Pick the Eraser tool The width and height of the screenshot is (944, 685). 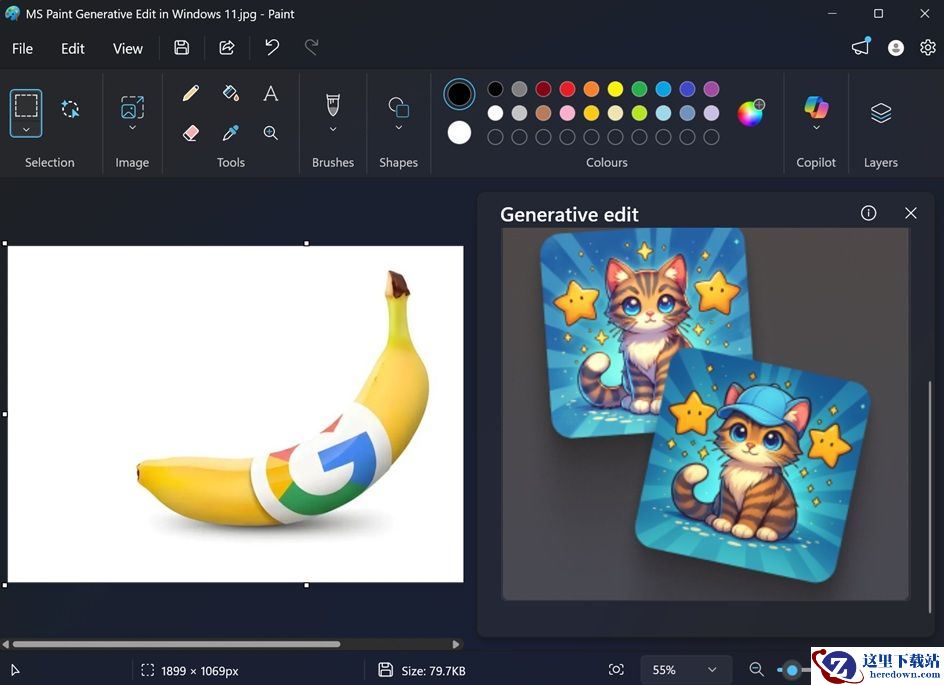(x=191, y=133)
